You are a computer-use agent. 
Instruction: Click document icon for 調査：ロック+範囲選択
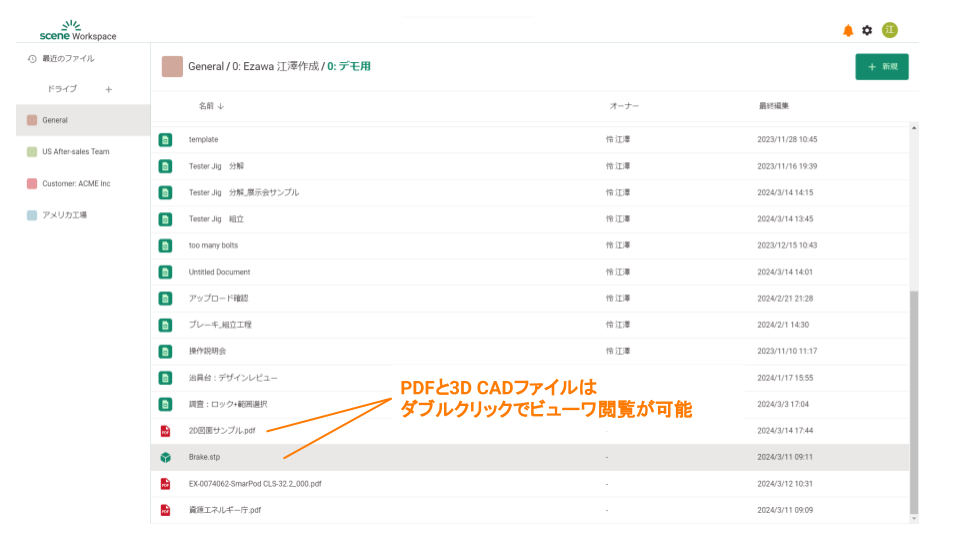click(x=165, y=404)
